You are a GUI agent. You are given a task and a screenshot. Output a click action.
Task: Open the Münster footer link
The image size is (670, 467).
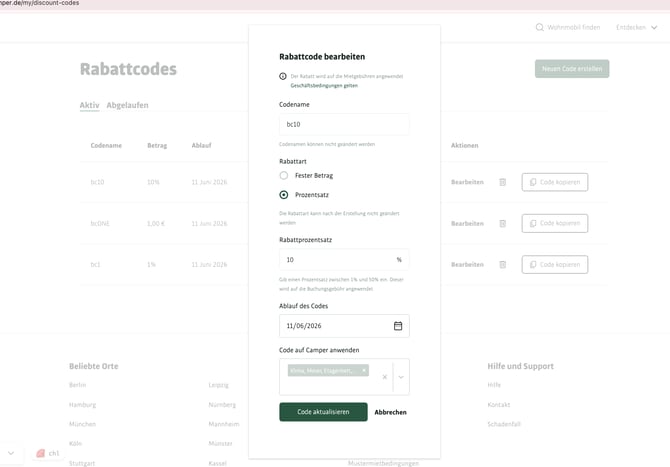(x=220, y=444)
